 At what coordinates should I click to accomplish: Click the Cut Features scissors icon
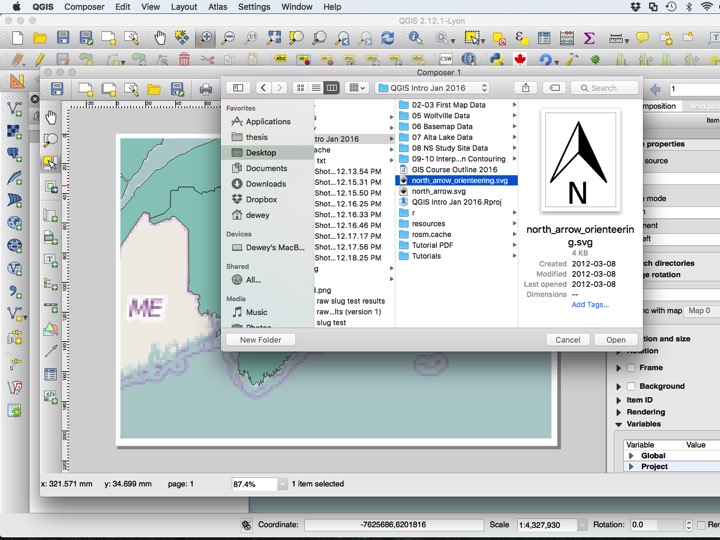207,59
